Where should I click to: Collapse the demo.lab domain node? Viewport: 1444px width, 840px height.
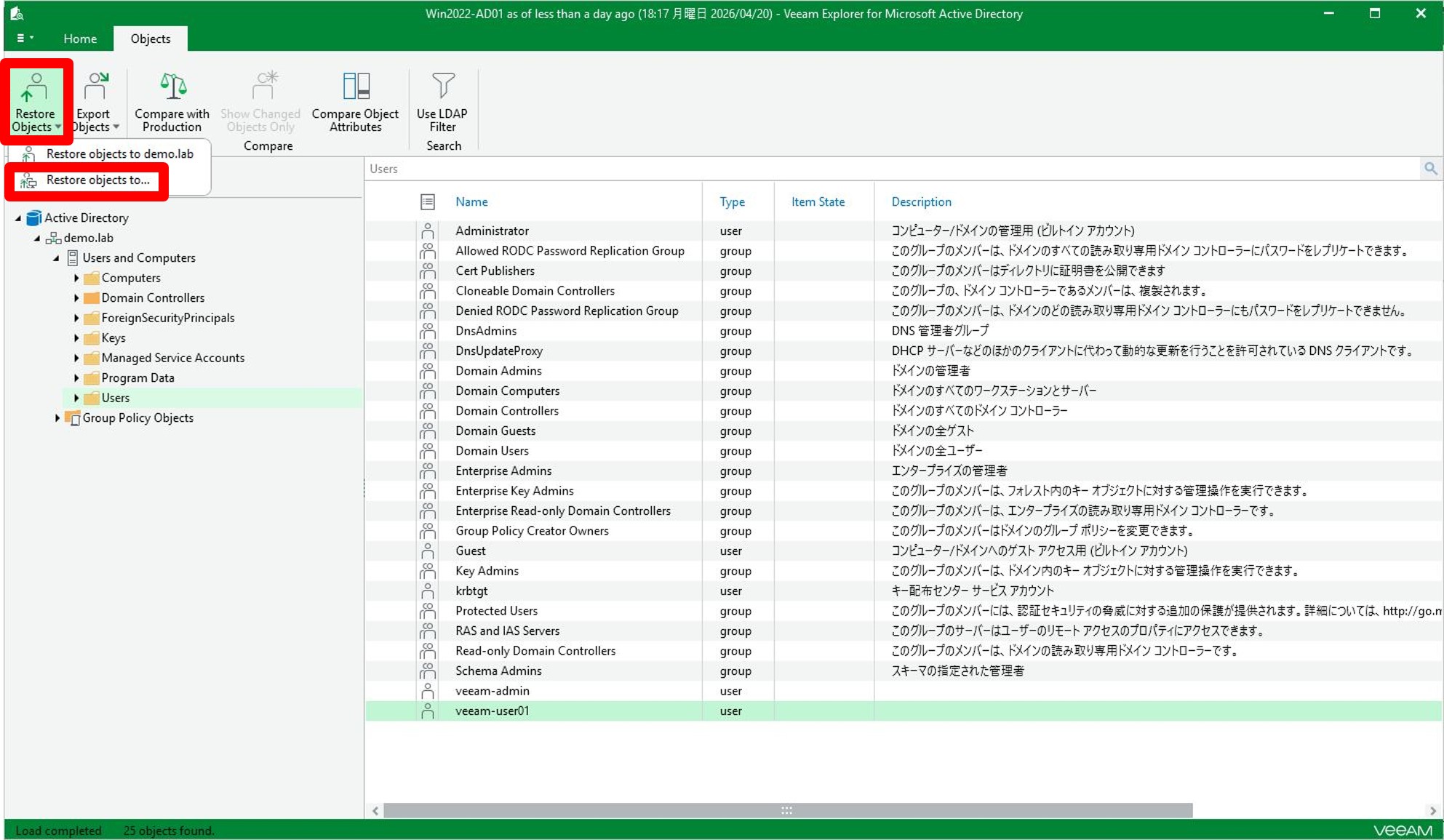tap(37, 238)
